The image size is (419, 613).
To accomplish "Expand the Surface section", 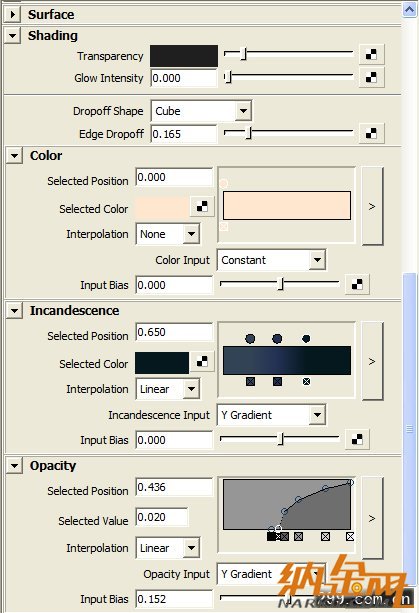I will [13, 14].
